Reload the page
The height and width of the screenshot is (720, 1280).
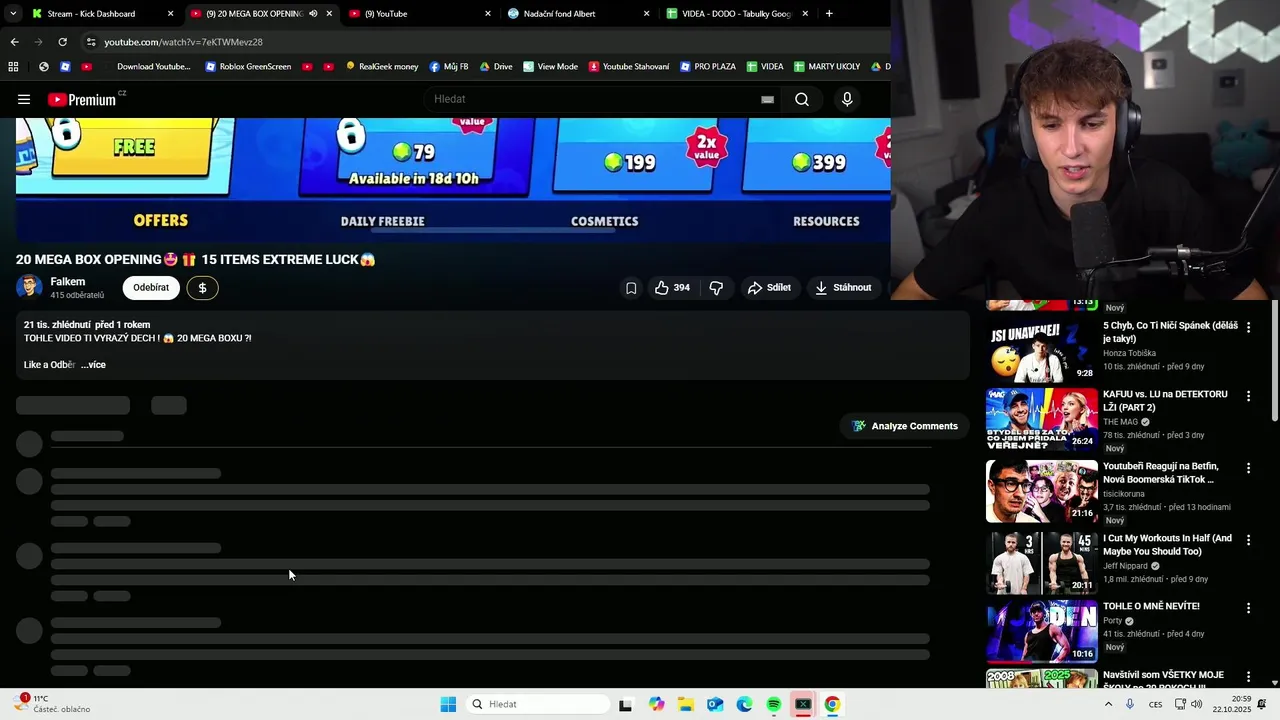(62, 42)
